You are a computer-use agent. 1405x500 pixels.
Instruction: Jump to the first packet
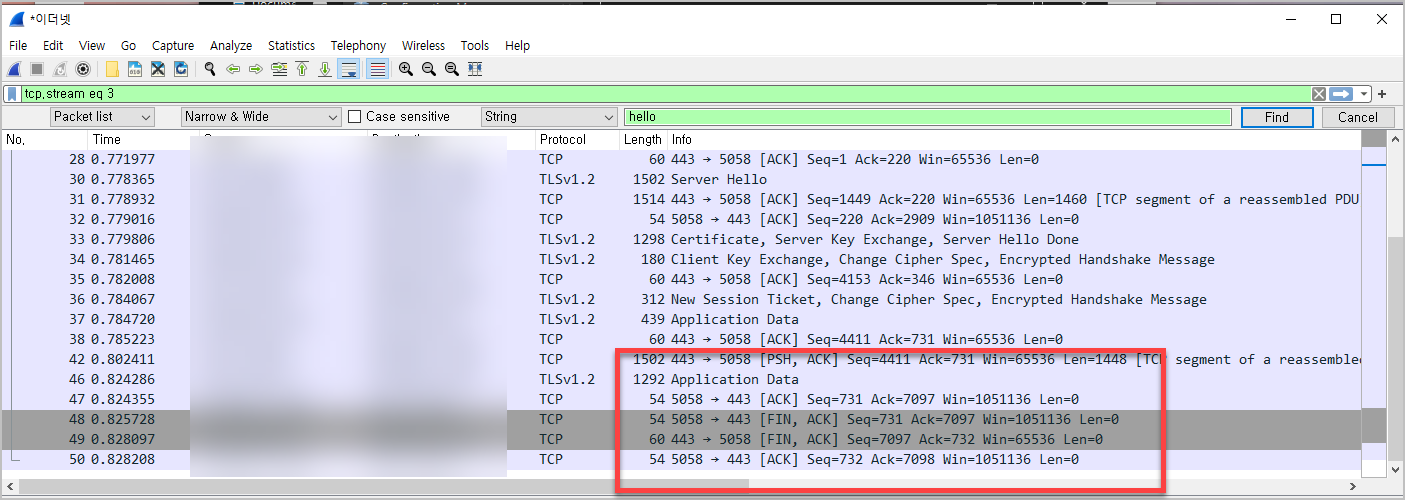302,69
